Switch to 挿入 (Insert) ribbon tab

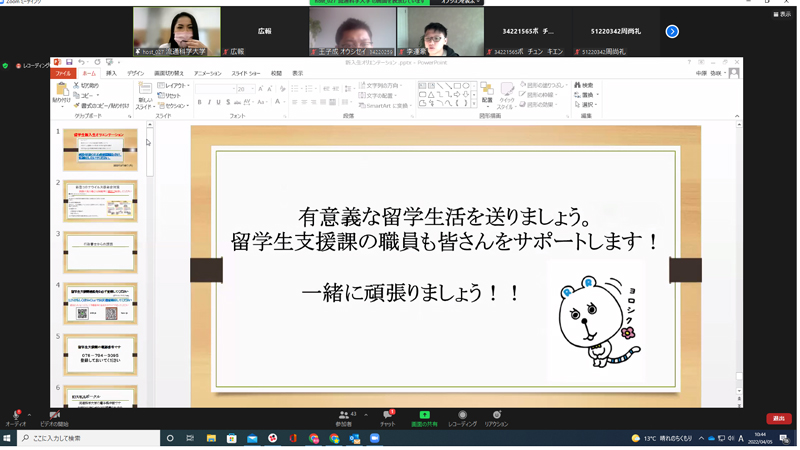coord(111,73)
